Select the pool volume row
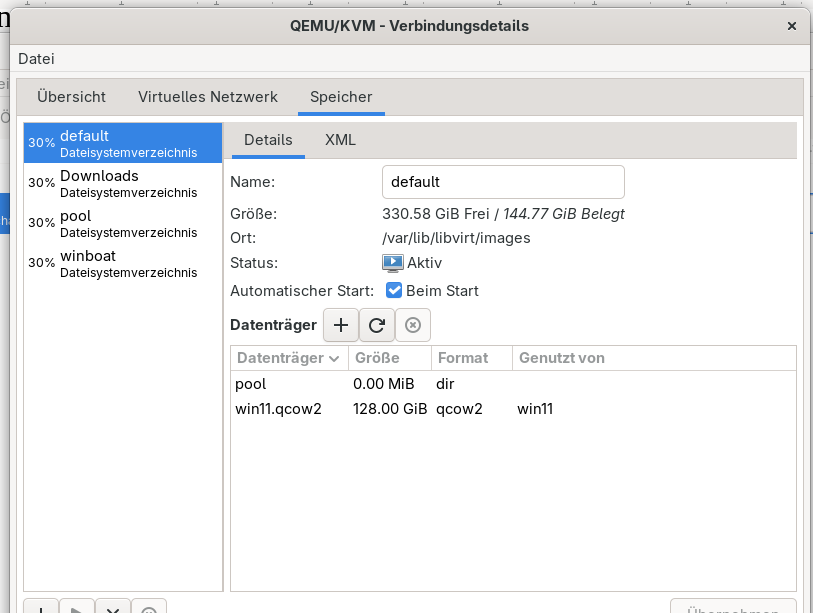 [513, 384]
